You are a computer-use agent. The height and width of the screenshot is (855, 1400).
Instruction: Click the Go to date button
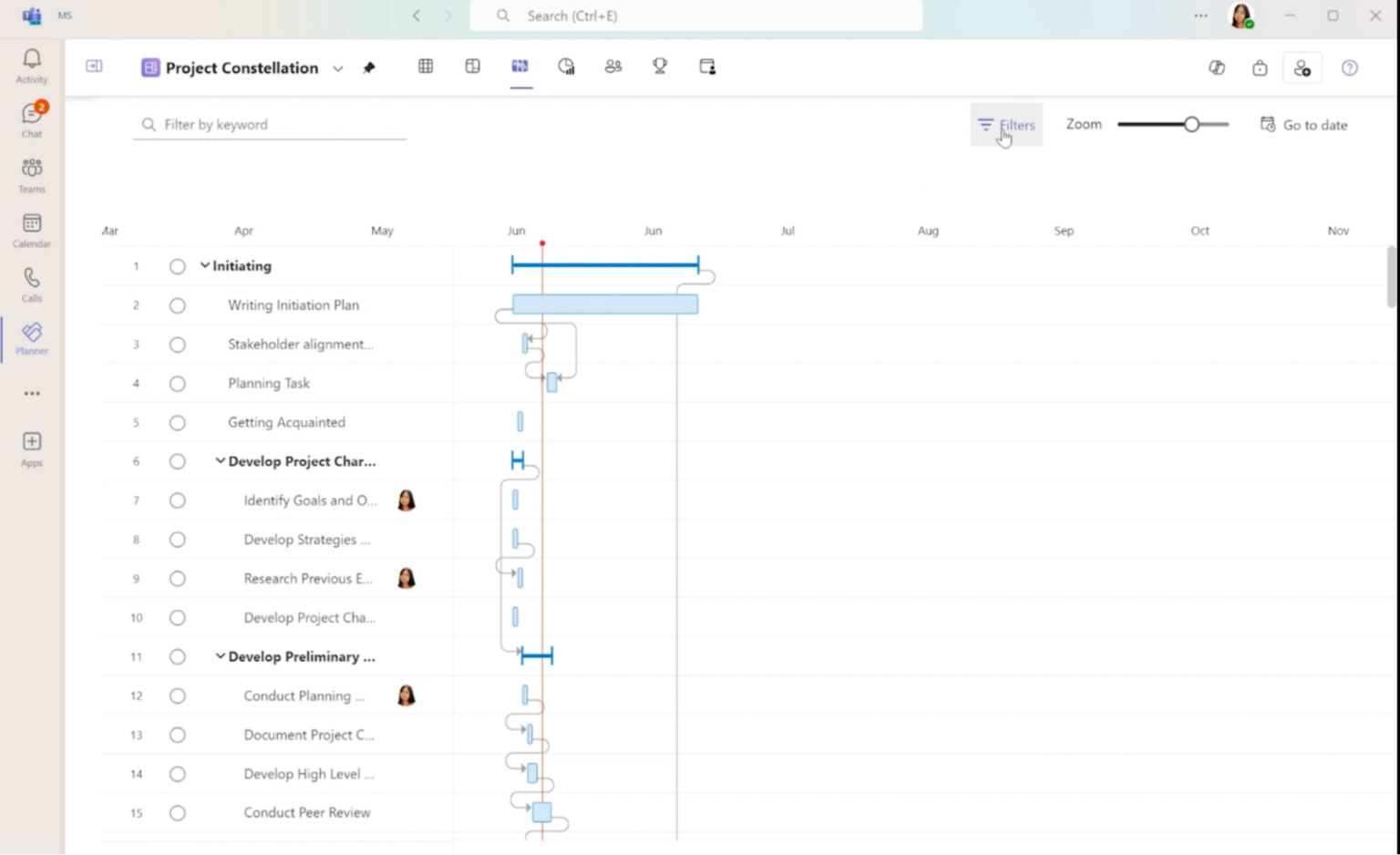pyautogui.click(x=1303, y=124)
